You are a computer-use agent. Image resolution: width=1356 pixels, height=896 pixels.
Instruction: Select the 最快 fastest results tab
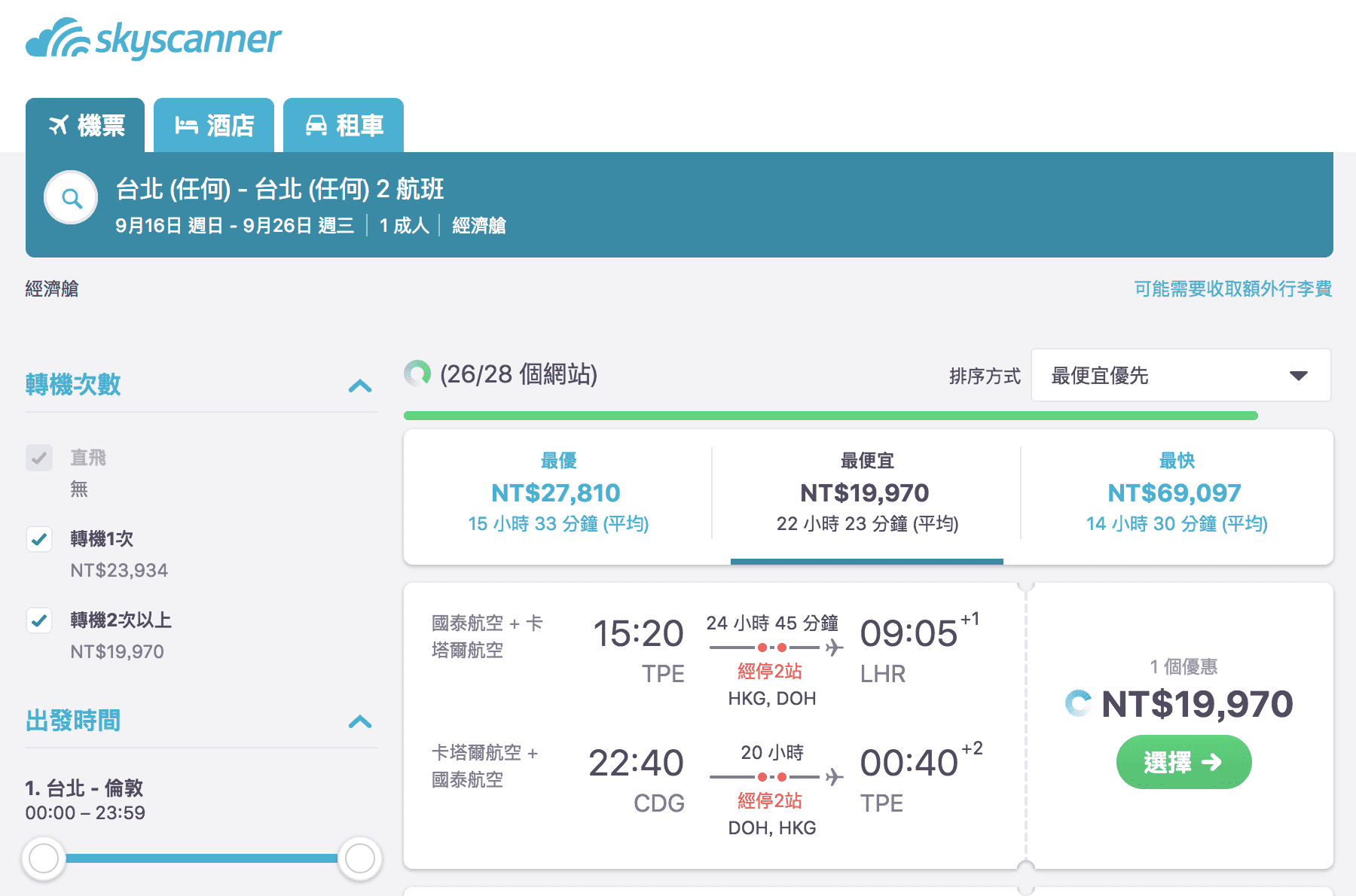tap(1177, 492)
